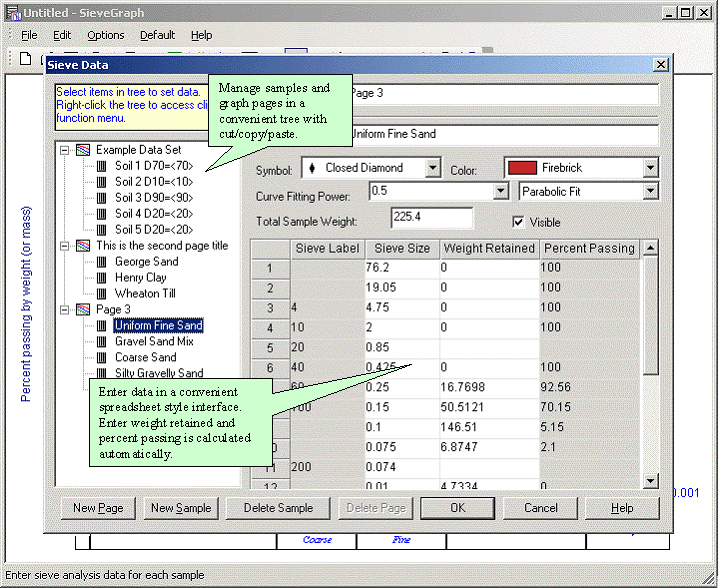Image resolution: width=718 pixels, height=588 pixels.
Task: Toggle the Visible checkbox
Action: point(518,222)
